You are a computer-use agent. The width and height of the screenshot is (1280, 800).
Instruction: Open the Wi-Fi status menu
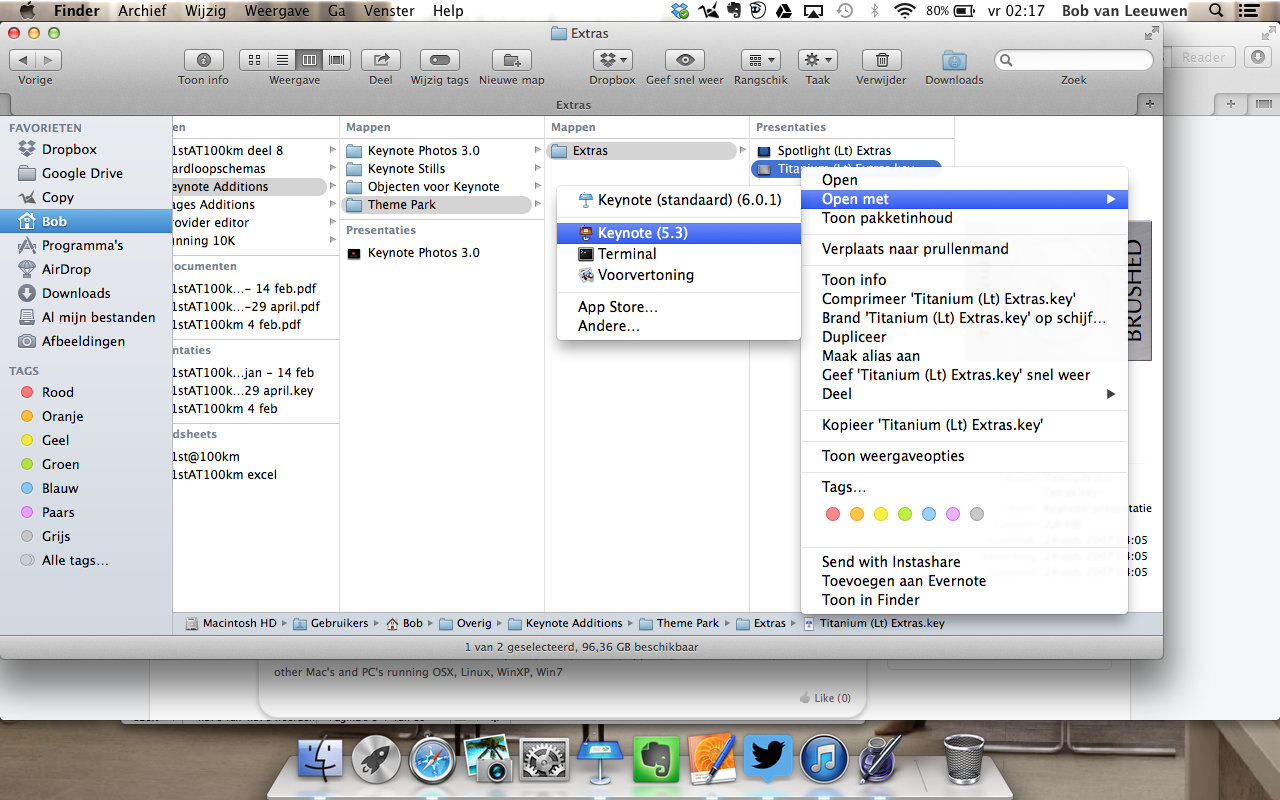pos(905,11)
